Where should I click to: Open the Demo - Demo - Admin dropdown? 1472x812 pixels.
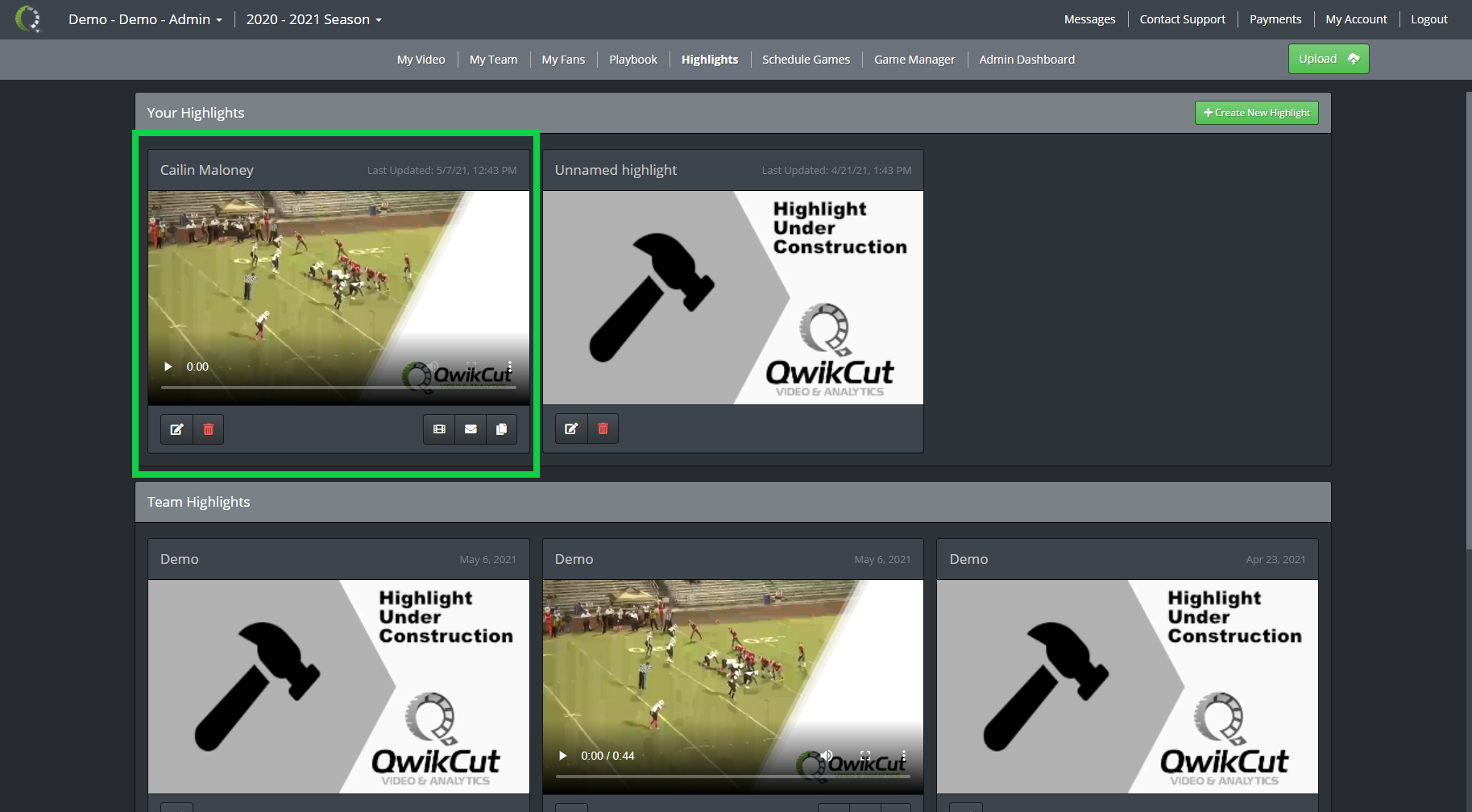point(145,19)
